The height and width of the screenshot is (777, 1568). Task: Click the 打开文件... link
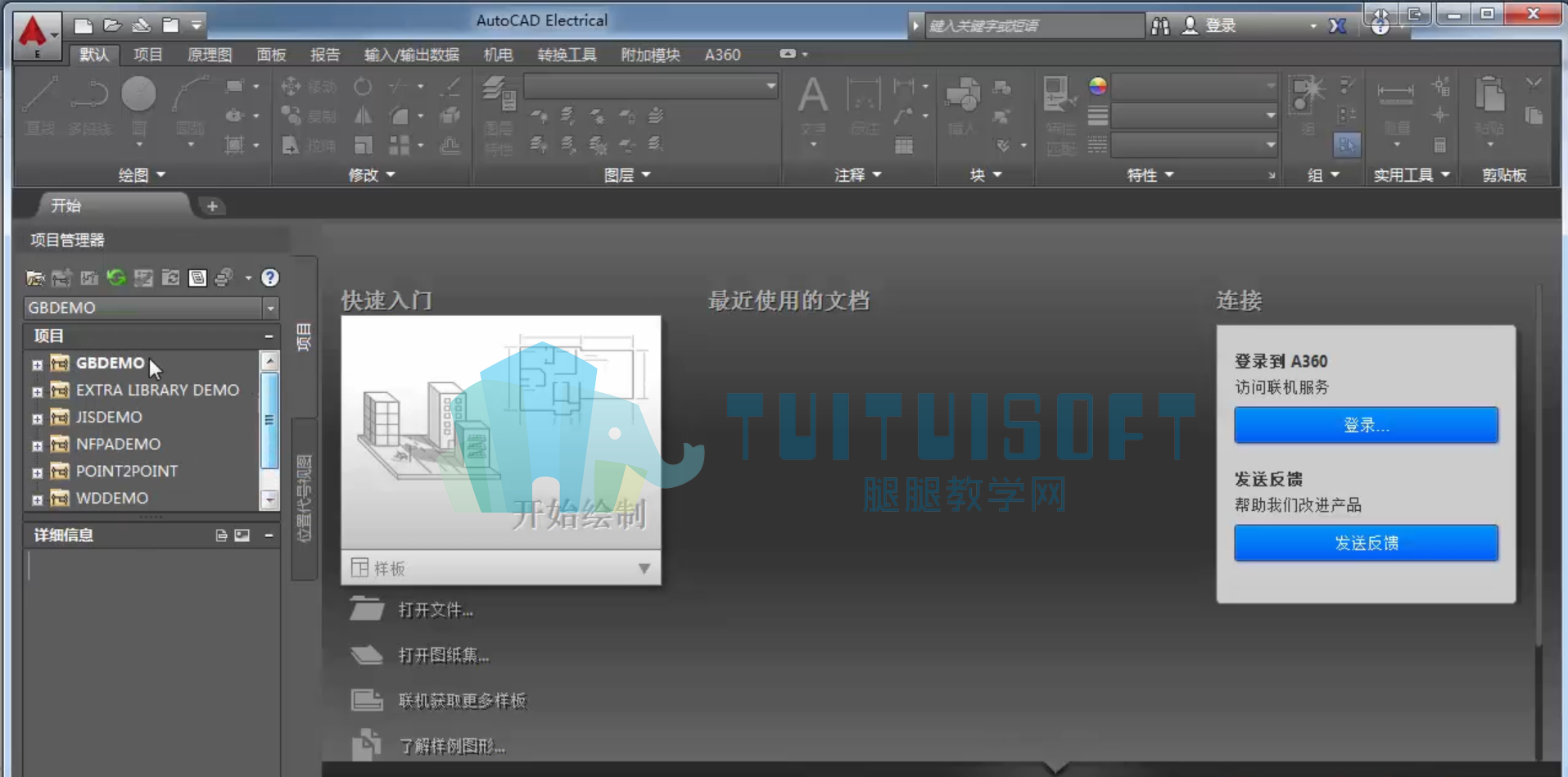[436, 610]
